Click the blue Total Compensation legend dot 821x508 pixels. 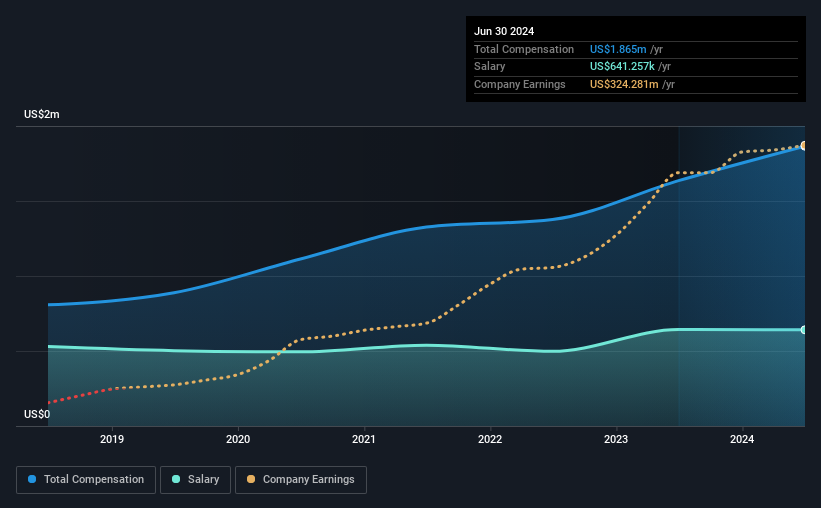tap(32, 479)
